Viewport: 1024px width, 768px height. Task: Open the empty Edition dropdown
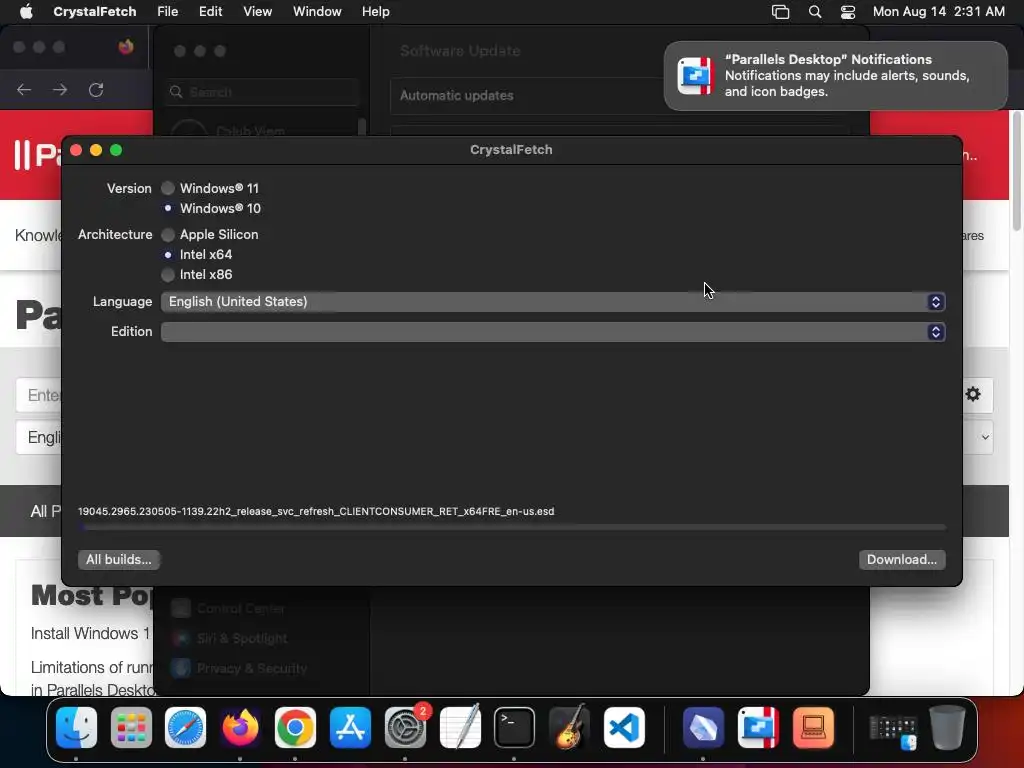(x=553, y=332)
